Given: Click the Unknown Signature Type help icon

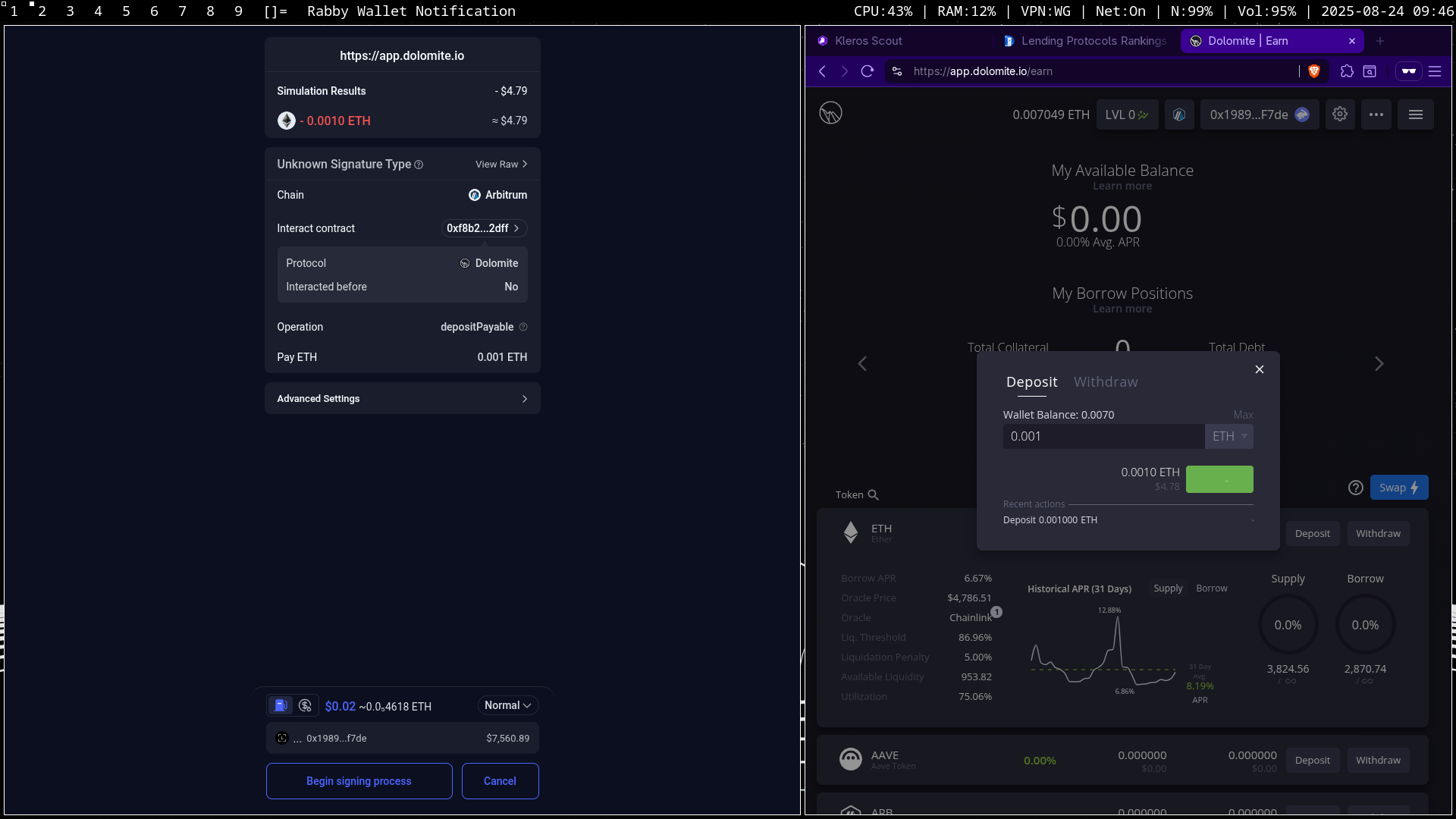Looking at the screenshot, I should click(x=419, y=165).
